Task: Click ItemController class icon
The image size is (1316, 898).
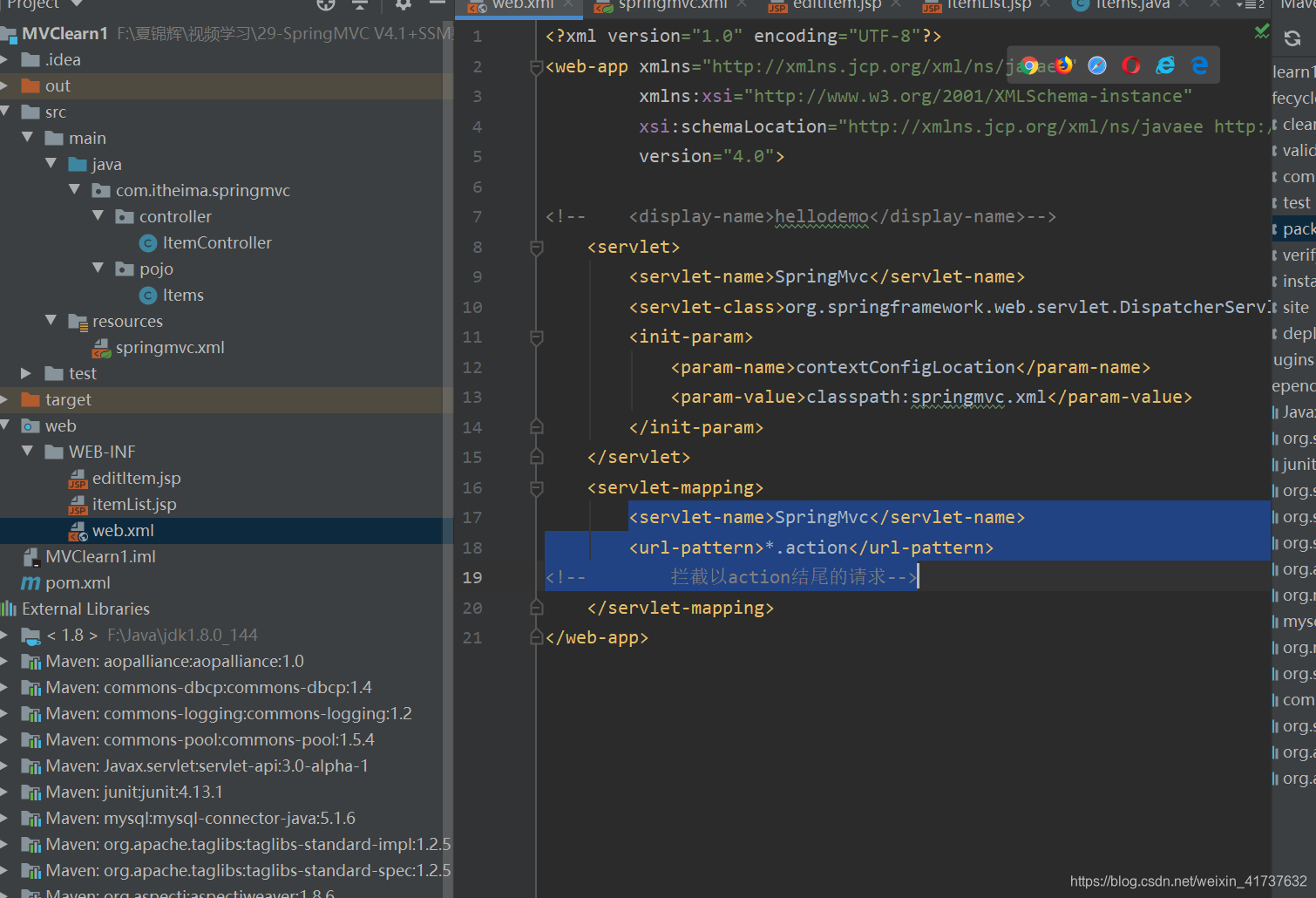Action: tap(148, 243)
